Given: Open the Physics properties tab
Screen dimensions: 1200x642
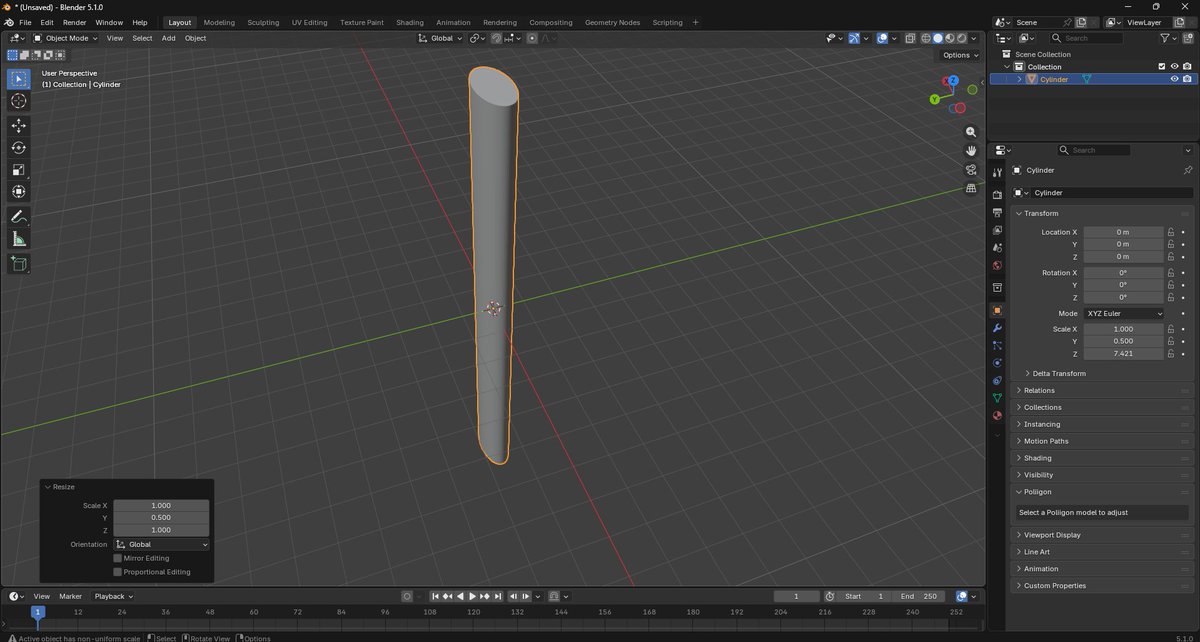Looking at the screenshot, I should [997, 362].
